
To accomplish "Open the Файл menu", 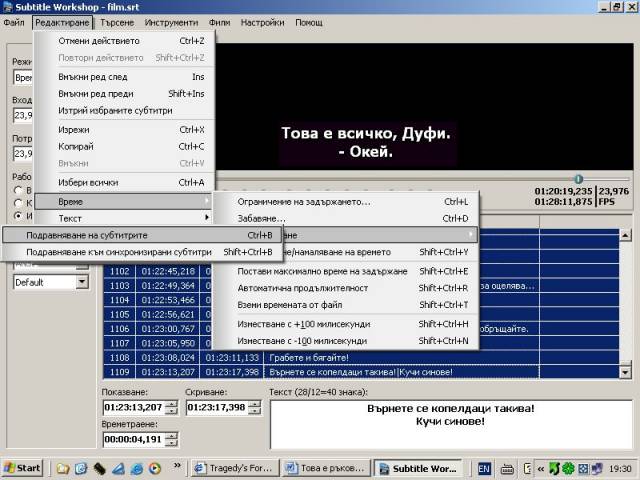I will pos(14,22).
